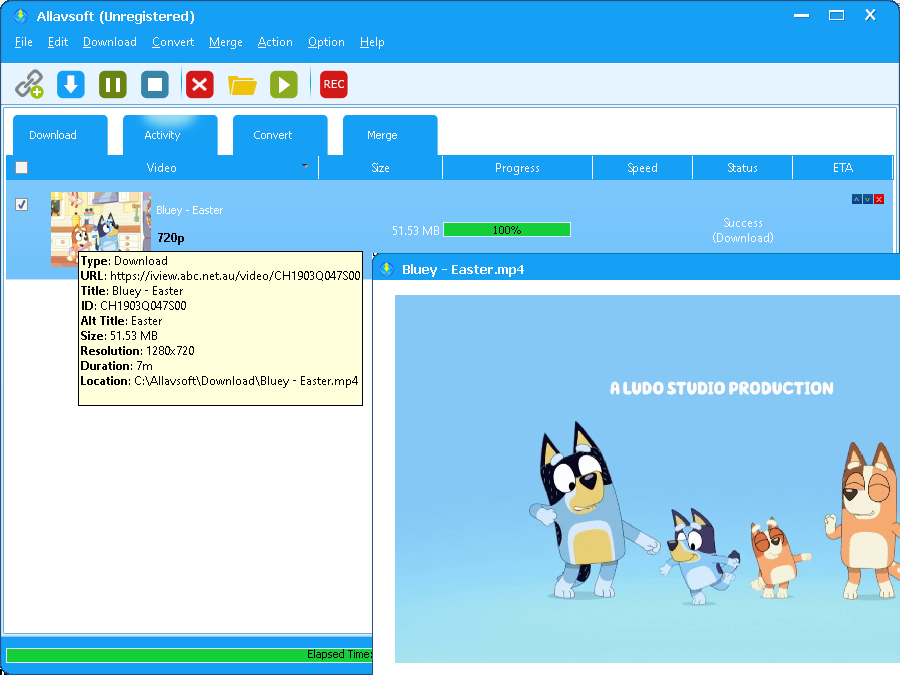
Task: Click the Location path in the tooltip
Action: (219, 381)
